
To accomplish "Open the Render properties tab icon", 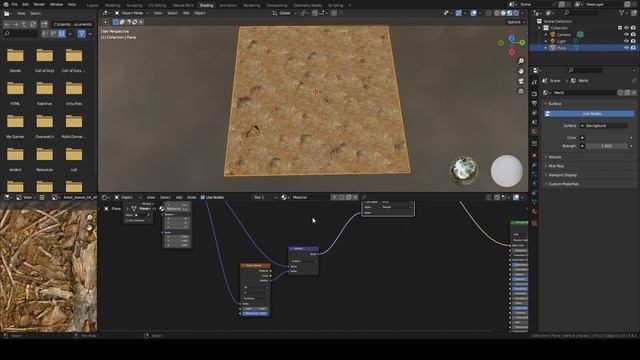I will pyautogui.click(x=534, y=94).
